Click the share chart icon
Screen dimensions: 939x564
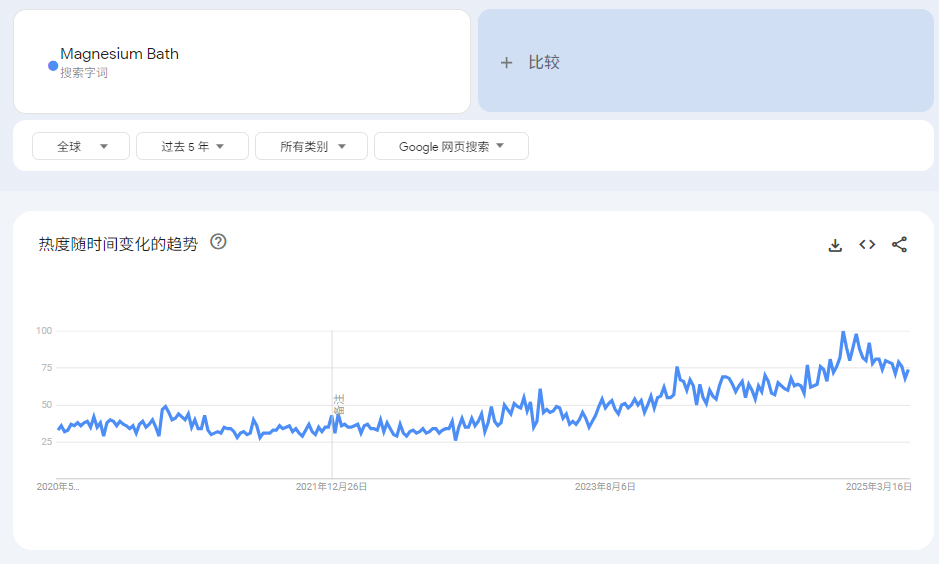(899, 244)
